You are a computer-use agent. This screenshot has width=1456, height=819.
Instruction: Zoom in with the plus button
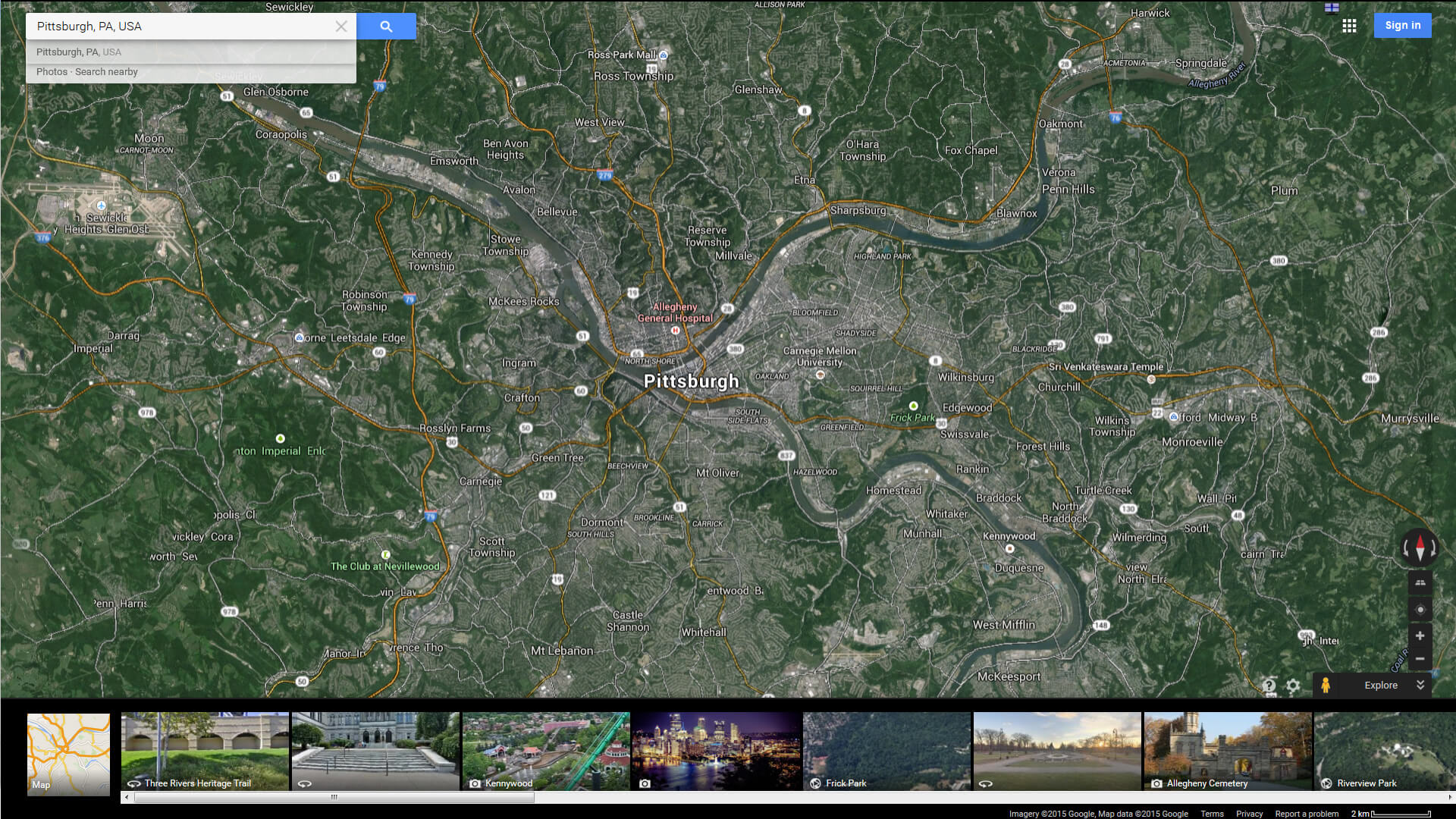click(1420, 635)
